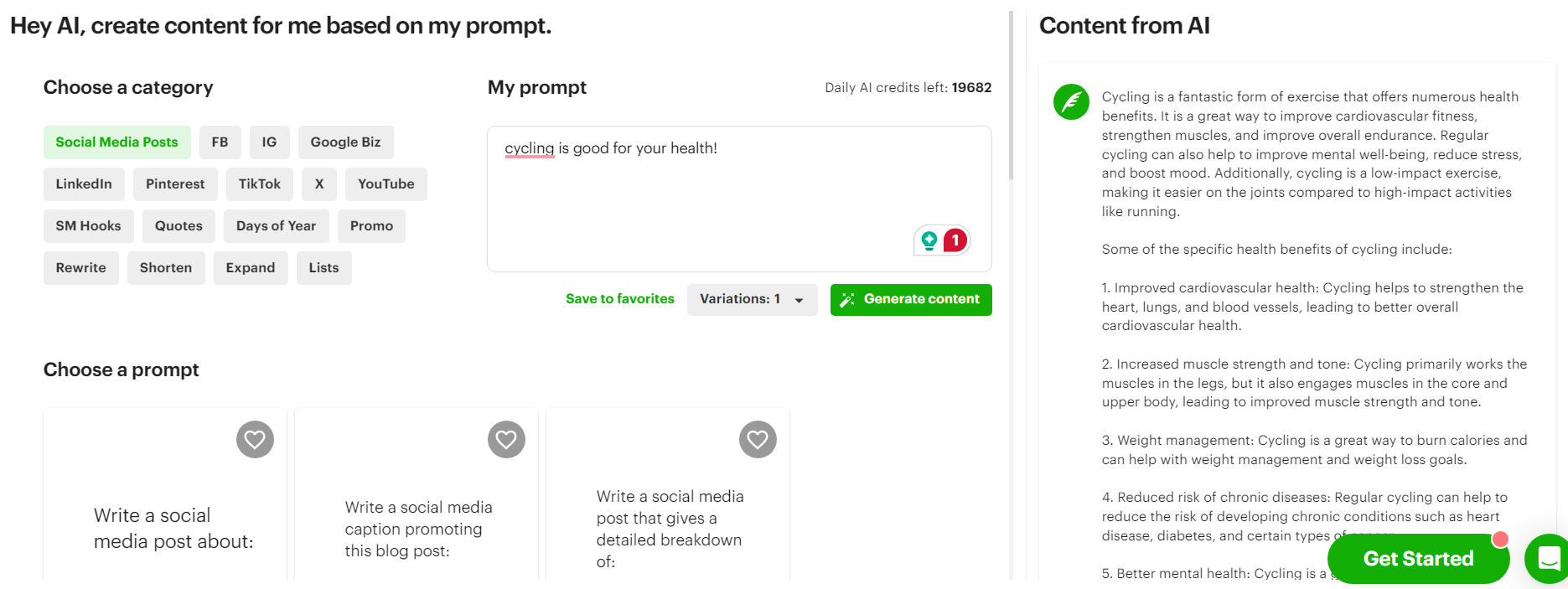Select the IG category
1568x589 pixels.
(x=269, y=142)
